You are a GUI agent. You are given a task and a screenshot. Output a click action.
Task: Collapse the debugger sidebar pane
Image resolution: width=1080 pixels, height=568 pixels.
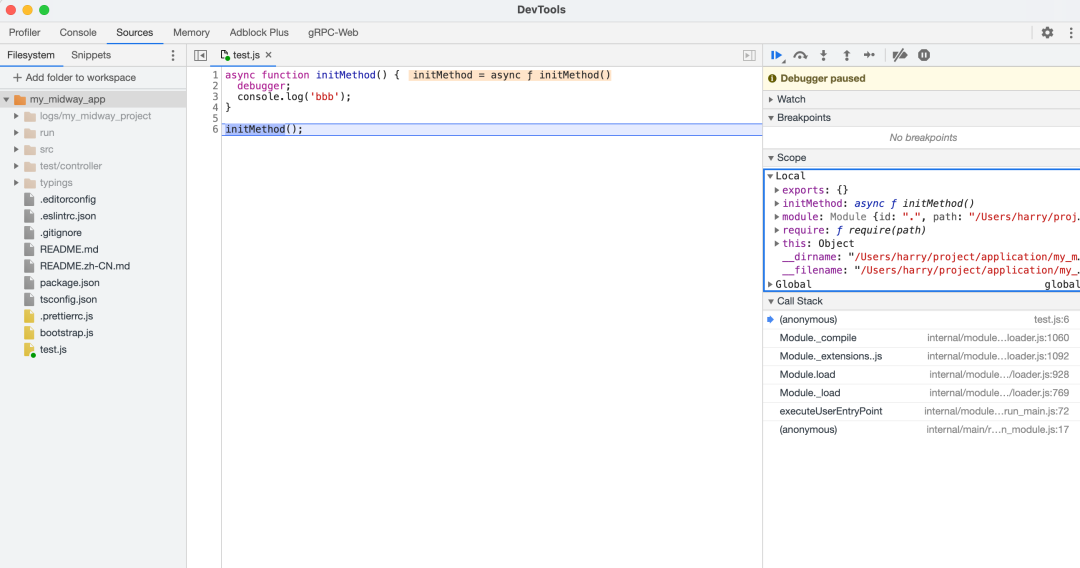[749, 56]
